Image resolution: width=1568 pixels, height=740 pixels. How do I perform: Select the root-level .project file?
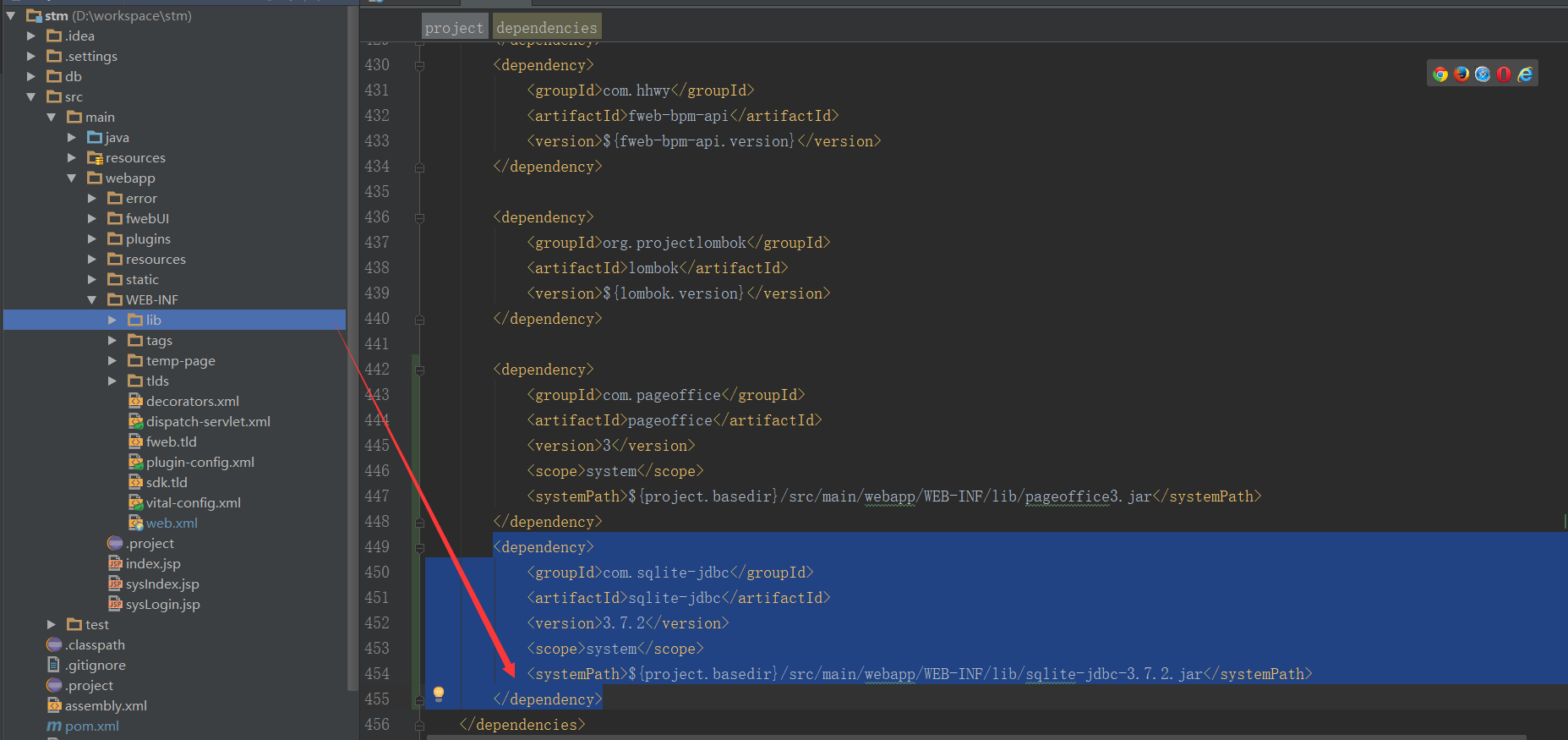coord(89,685)
